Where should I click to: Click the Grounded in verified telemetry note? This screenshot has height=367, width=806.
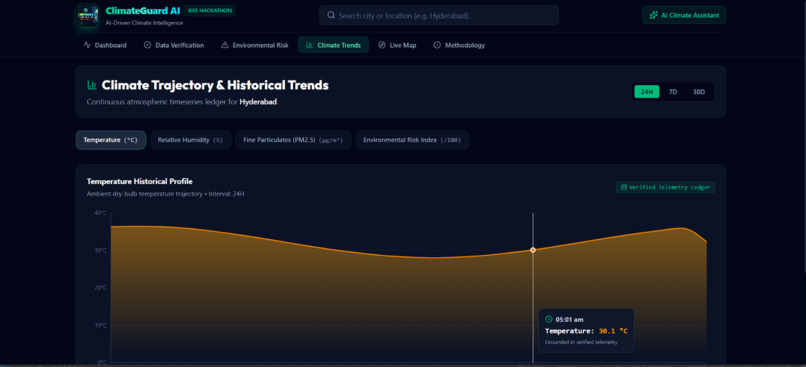pyautogui.click(x=581, y=342)
